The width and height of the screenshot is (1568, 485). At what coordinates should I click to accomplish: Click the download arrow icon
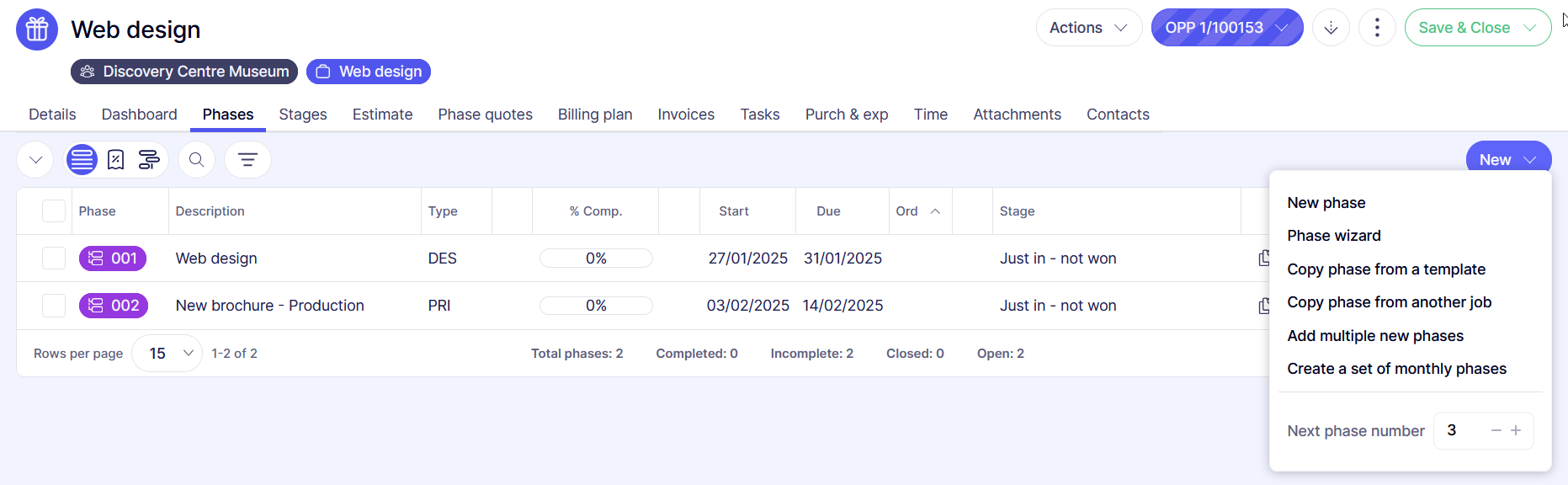click(x=1331, y=28)
